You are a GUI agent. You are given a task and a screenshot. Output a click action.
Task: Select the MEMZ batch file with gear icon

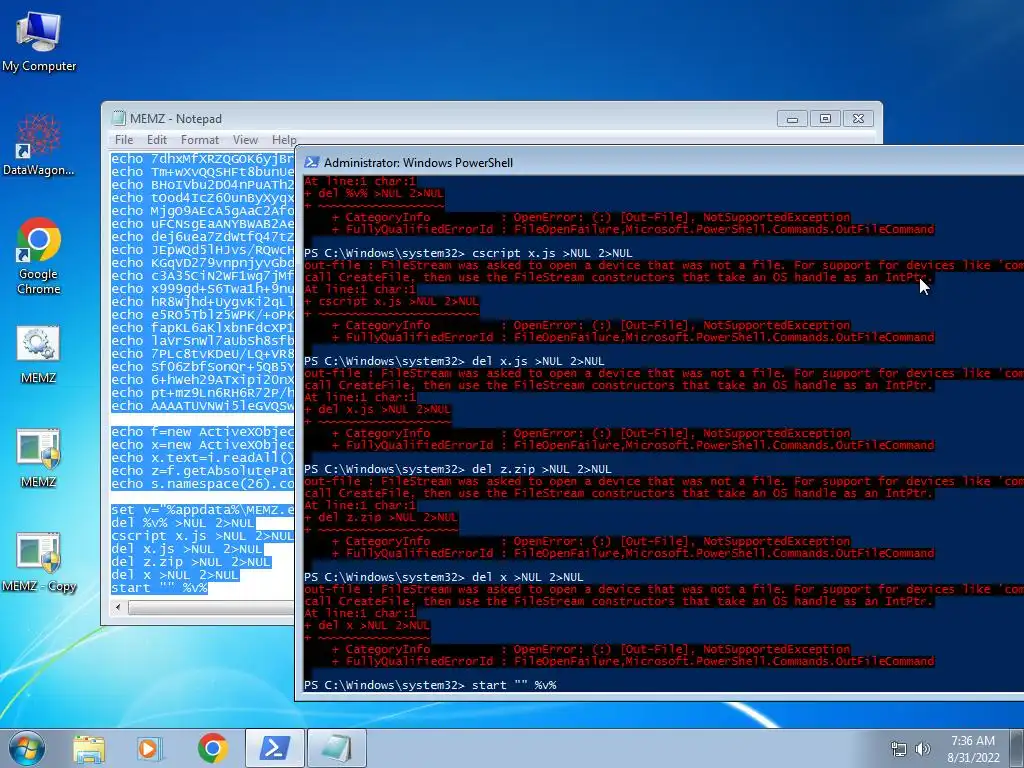tap(38, 355)
